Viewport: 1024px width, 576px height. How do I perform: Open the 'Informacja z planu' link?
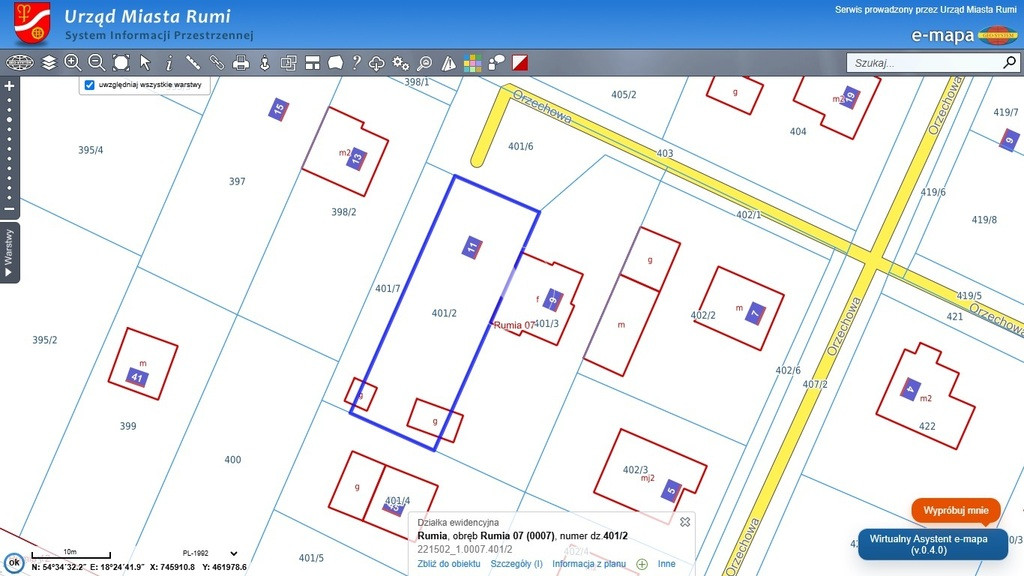point(589,564)
